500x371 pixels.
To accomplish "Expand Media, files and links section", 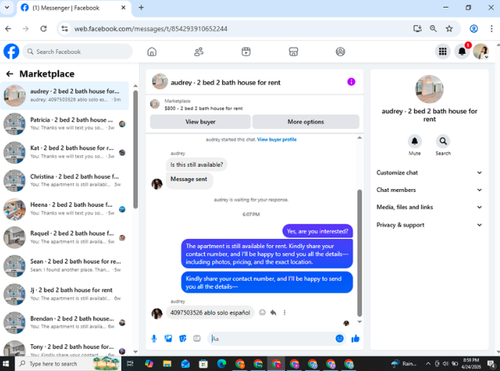I will pyautogui.click(x=429, y=207).
